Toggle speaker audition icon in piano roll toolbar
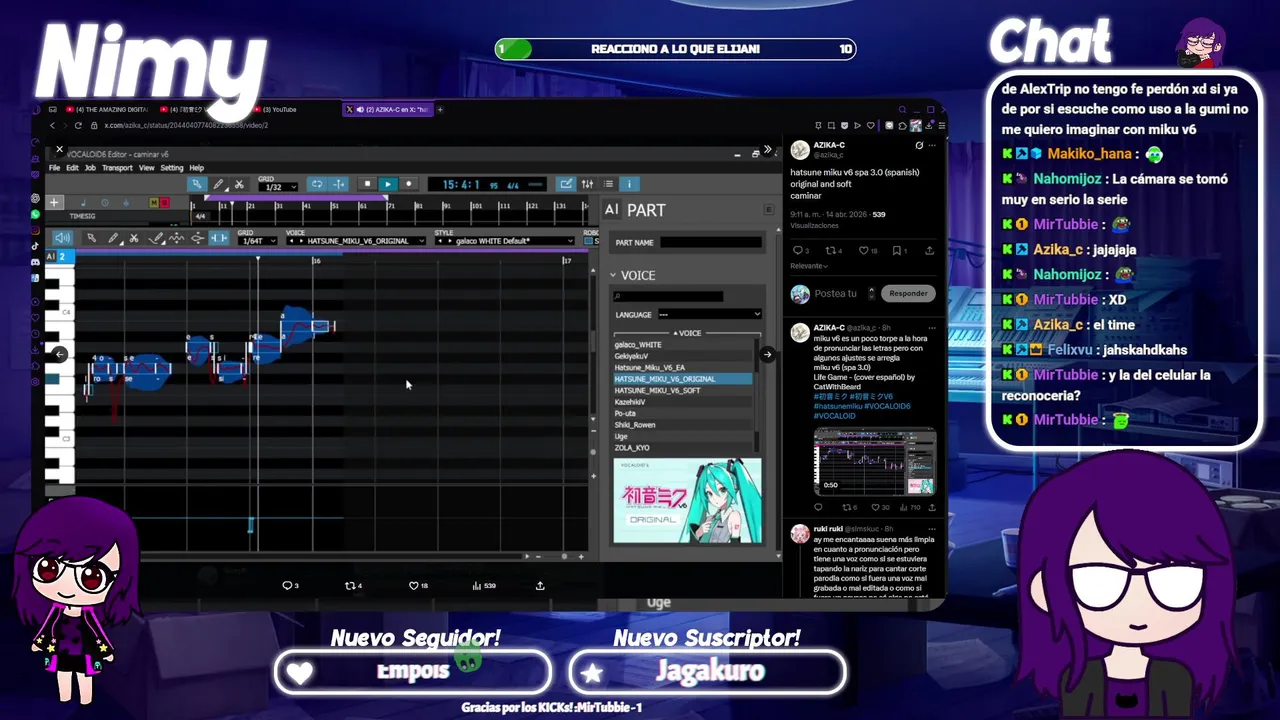This screenshot has width=1280, height=720. [63, 238]
